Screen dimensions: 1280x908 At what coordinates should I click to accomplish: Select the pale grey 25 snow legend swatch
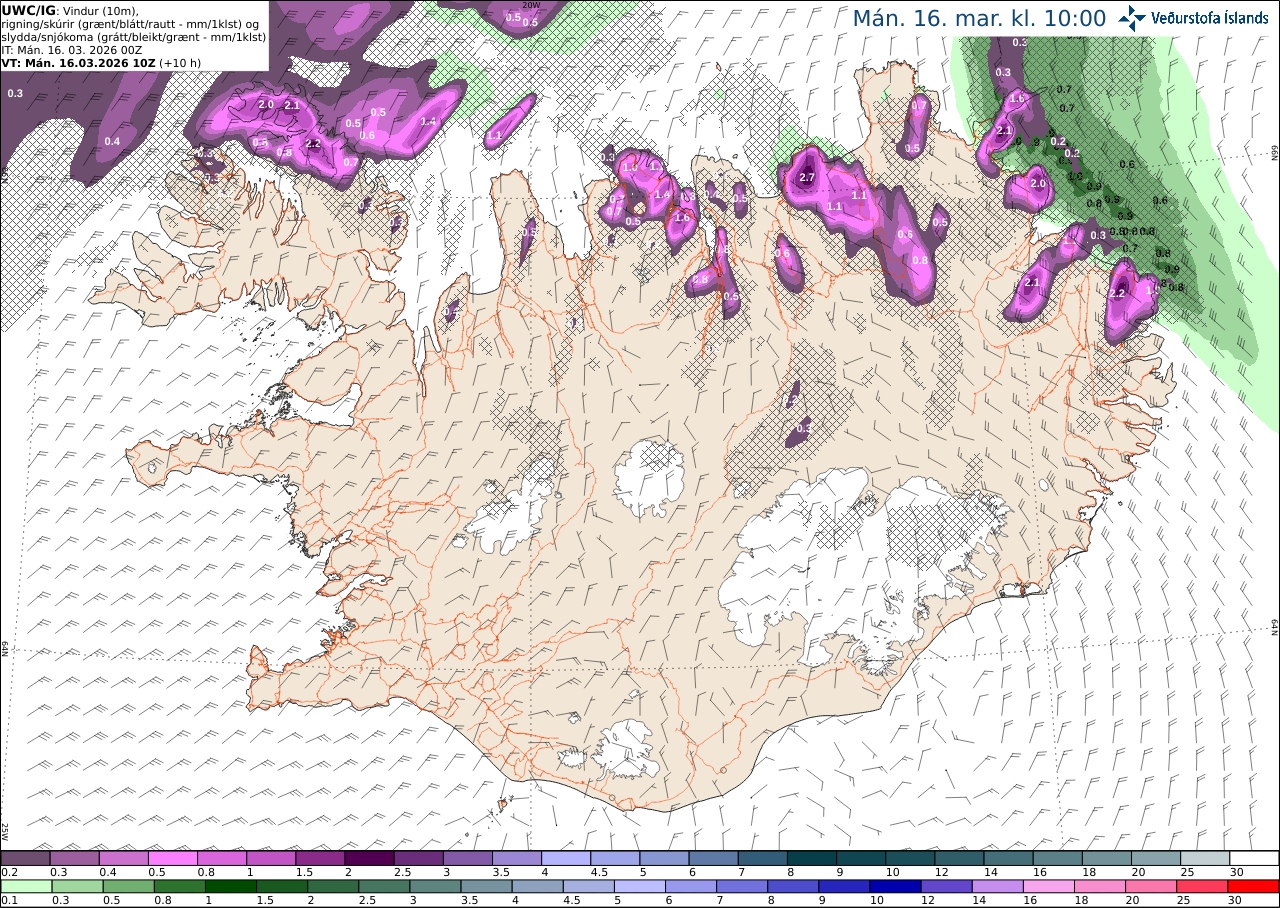tap(1205, 858)
